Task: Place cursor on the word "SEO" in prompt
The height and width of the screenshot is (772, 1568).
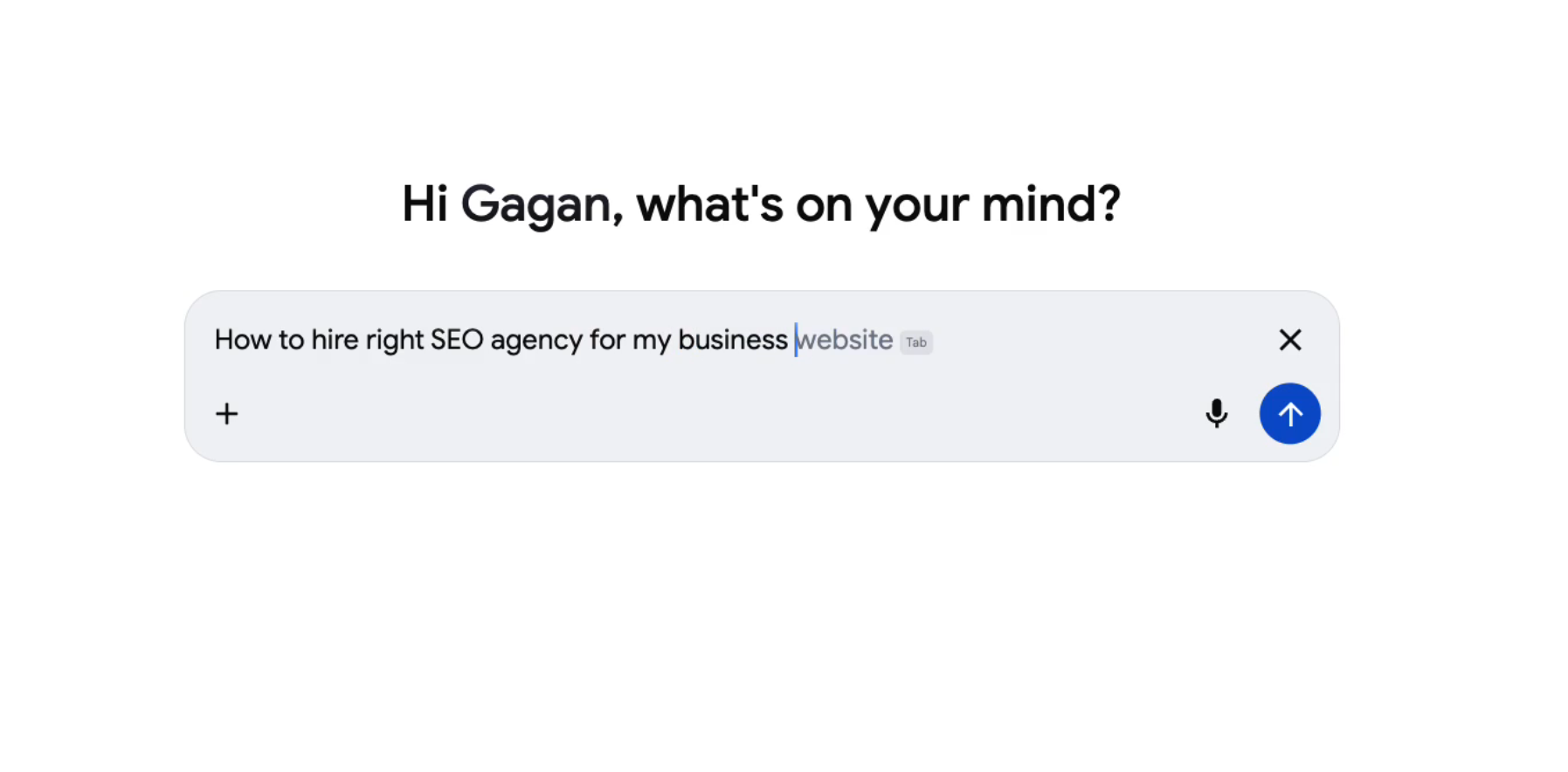Action: coord(457,340)
